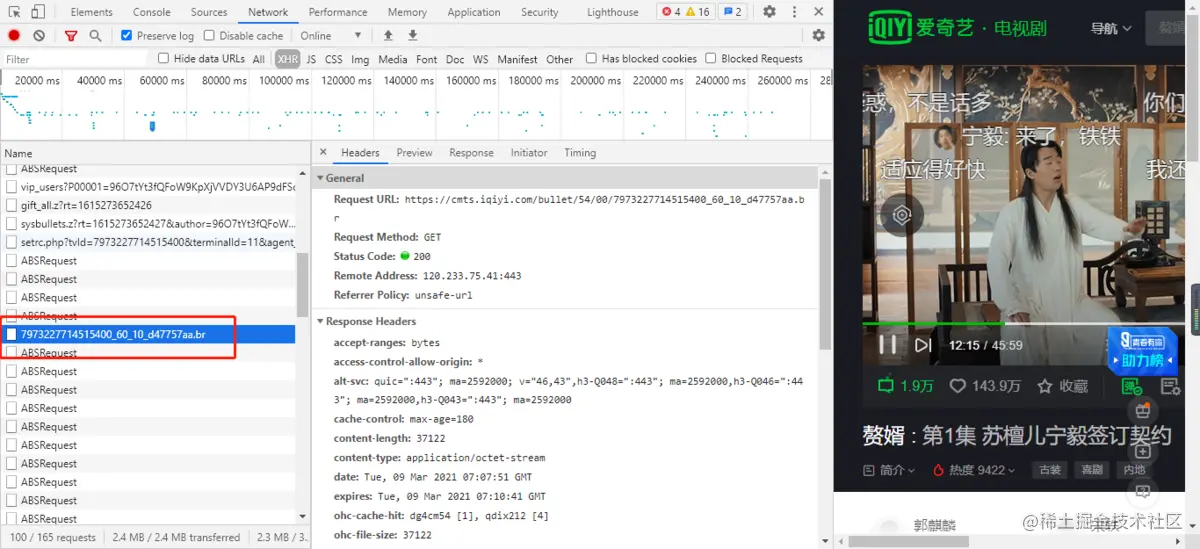1200x549 pixels.
Task: Expand the 热度 9422 popularity dropdown
Action: pyautogui.click(x=973, y=470)
